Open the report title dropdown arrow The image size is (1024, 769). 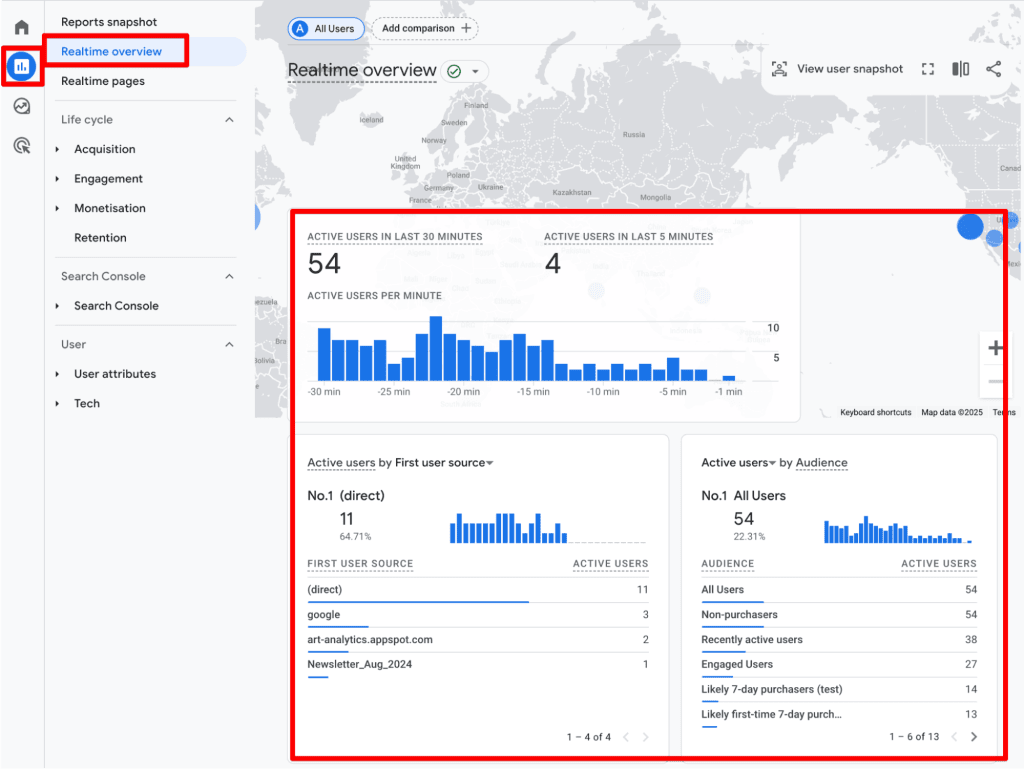pyautogui.click(x=475, y=71)
